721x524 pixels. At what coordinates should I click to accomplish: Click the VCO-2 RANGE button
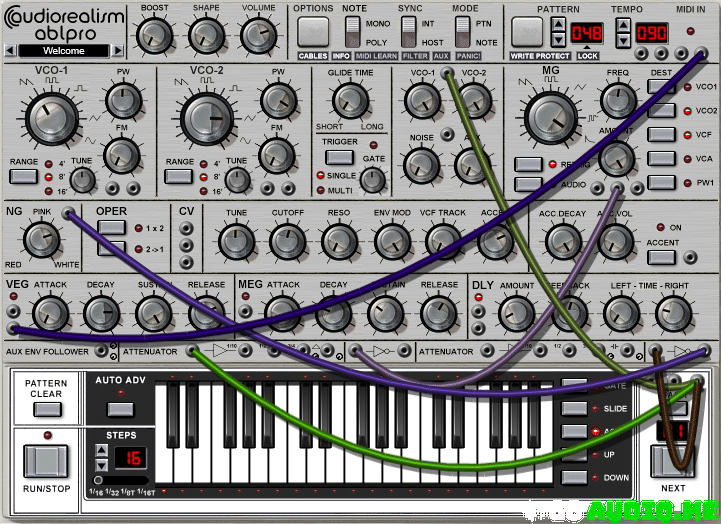click(179, 177)
